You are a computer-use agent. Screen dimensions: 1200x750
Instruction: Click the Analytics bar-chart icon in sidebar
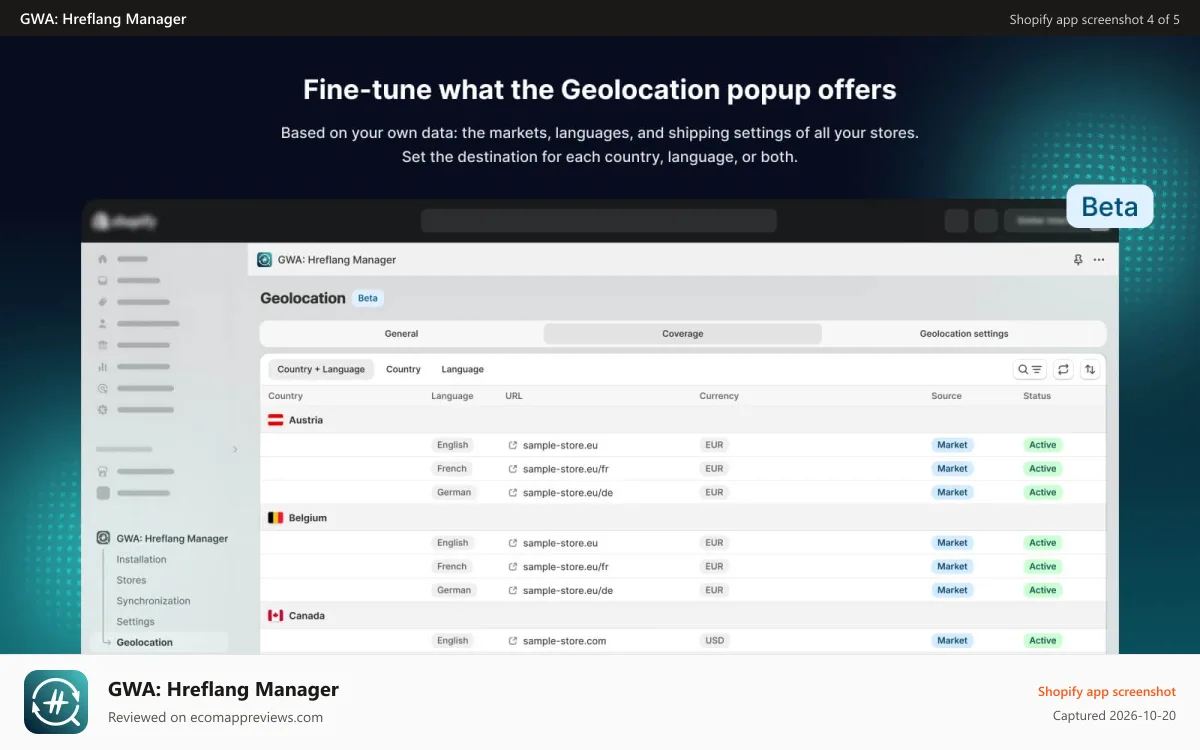(x=102, y=367)
